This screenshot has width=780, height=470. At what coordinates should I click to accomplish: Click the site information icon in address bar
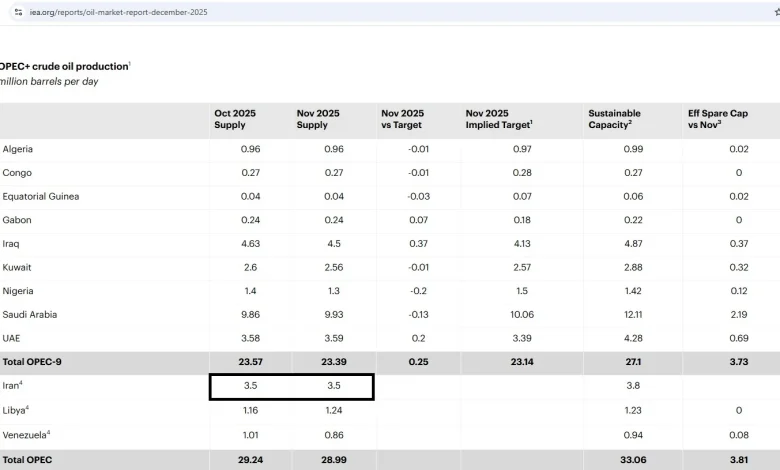tap(18, 11)
